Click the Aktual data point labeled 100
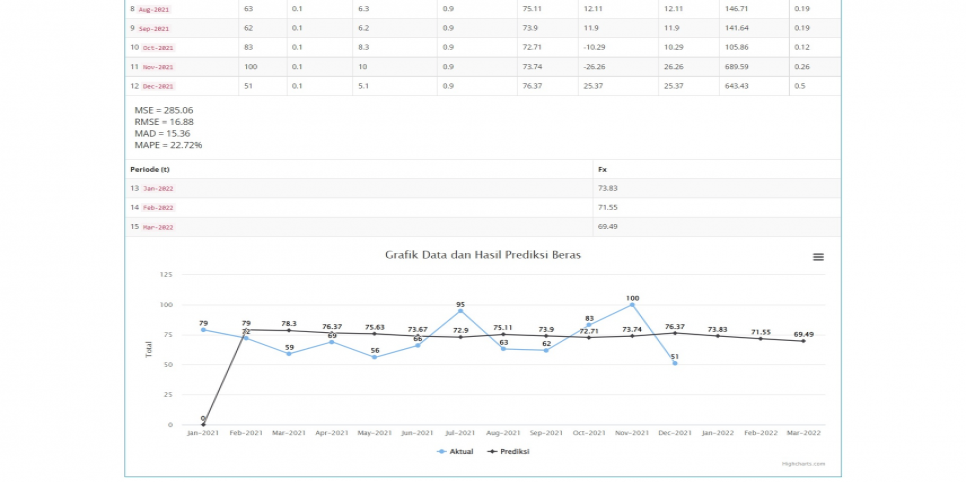966x482 pixels. tap(632, 305)
